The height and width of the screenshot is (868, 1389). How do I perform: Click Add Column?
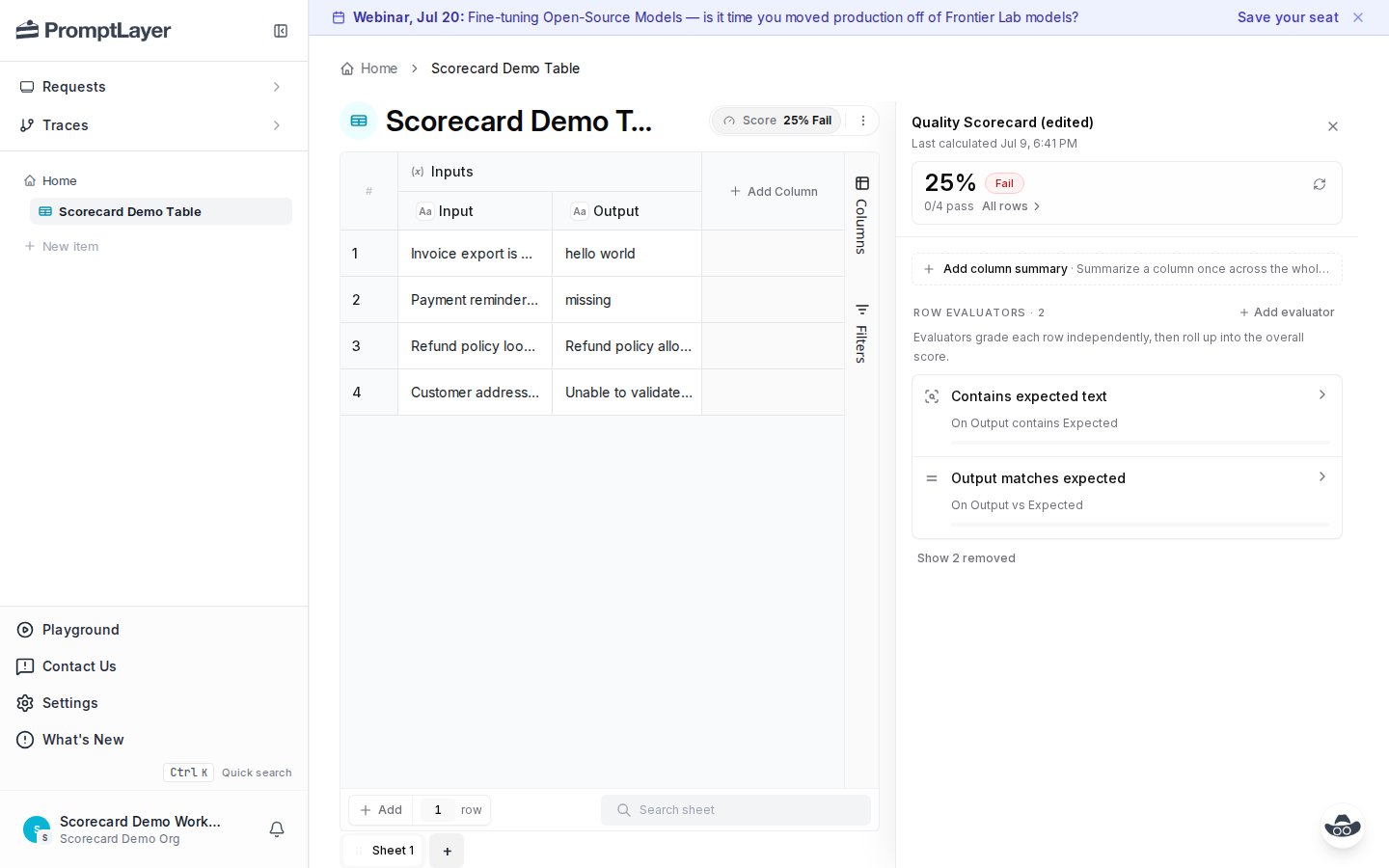[x=774, y=191]
